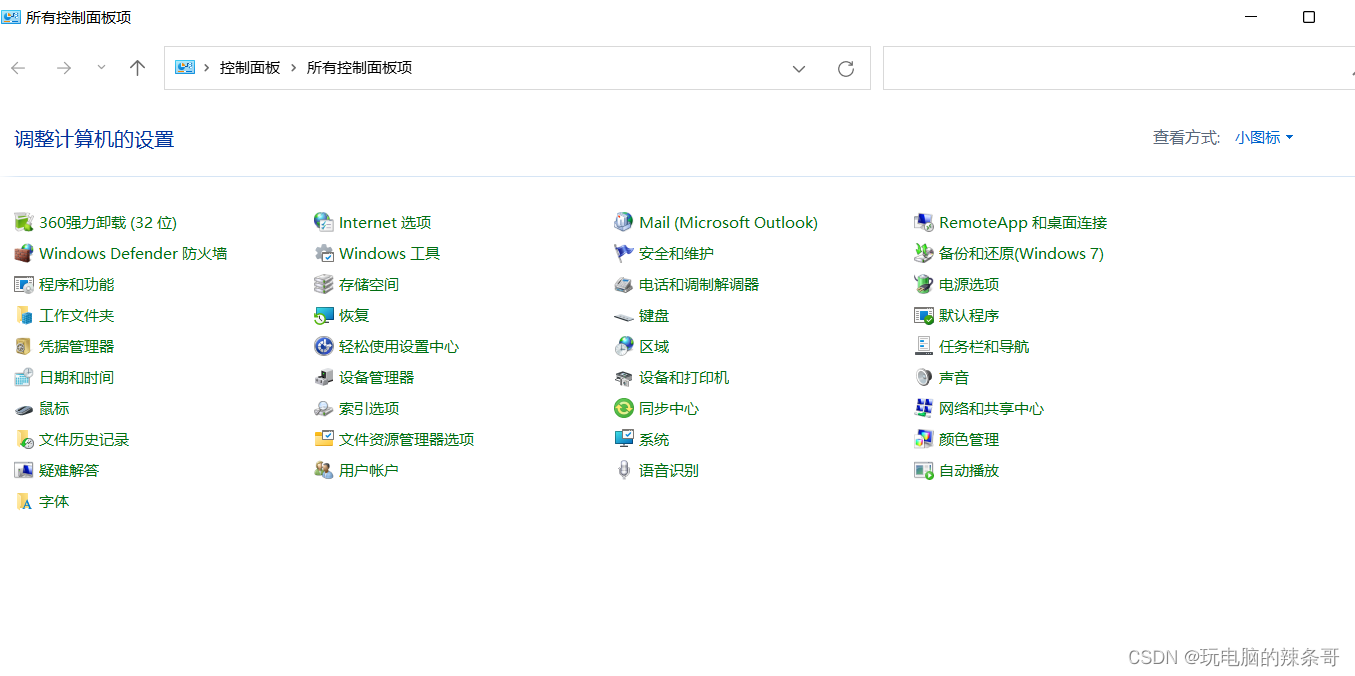The image size is (1355, 676).
Task: Open the 鼠标 settings icon
Action: point(24,408)
